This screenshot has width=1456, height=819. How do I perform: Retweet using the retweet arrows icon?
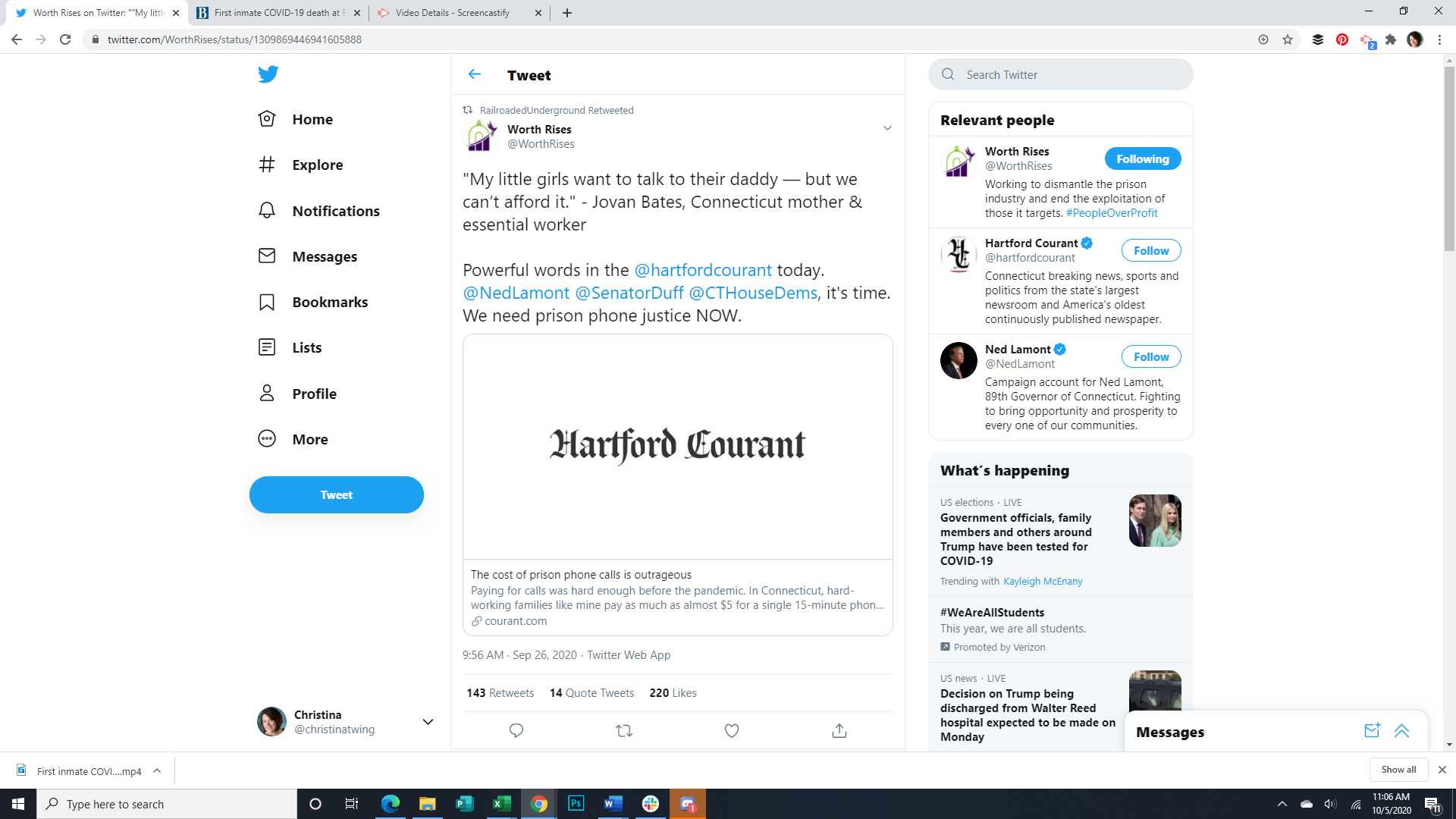(x=624, y=731)
